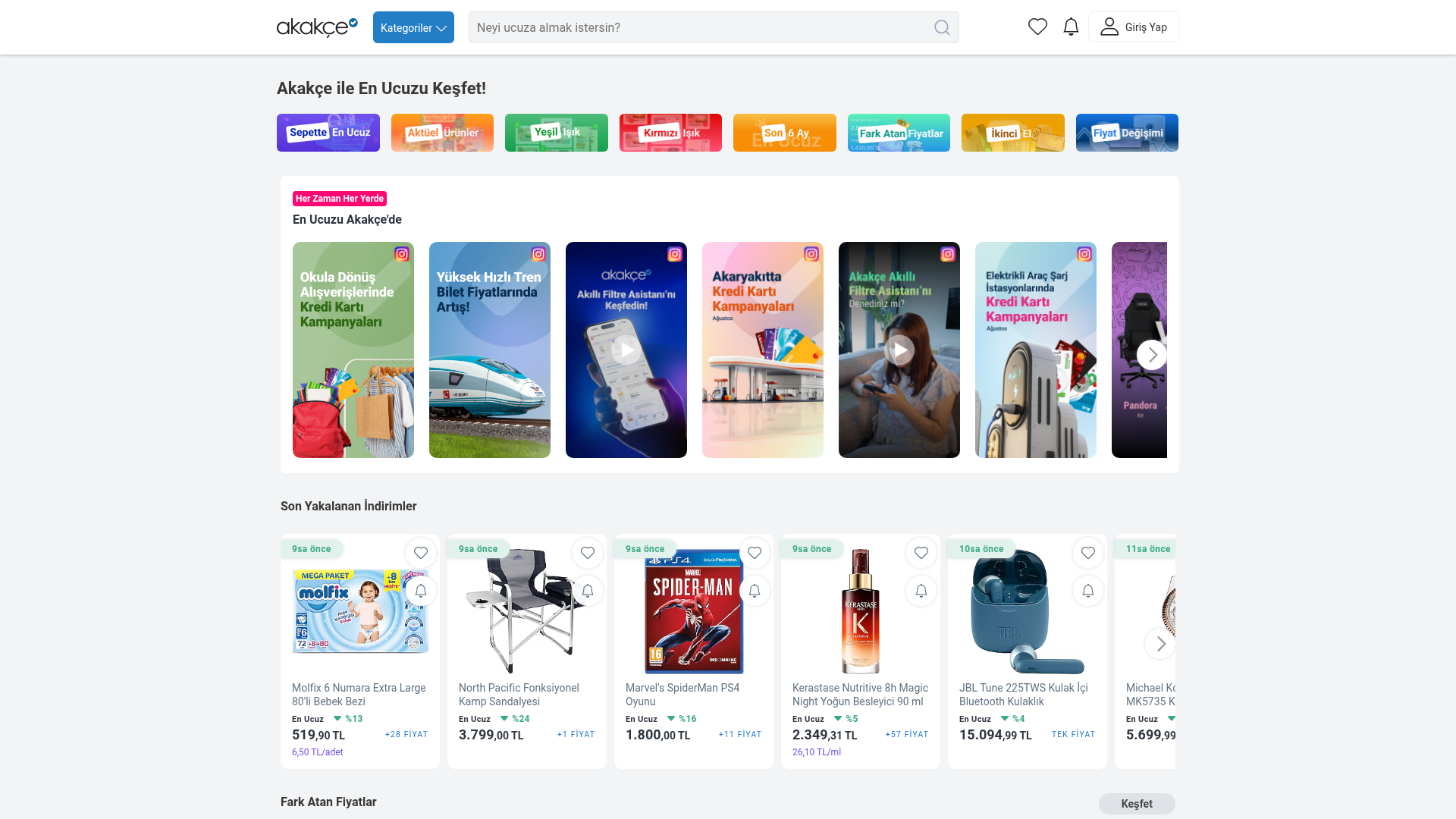
Task: Favorite Marvel's SpiderMan PS4 game
Action: click(x=755, y=553)
